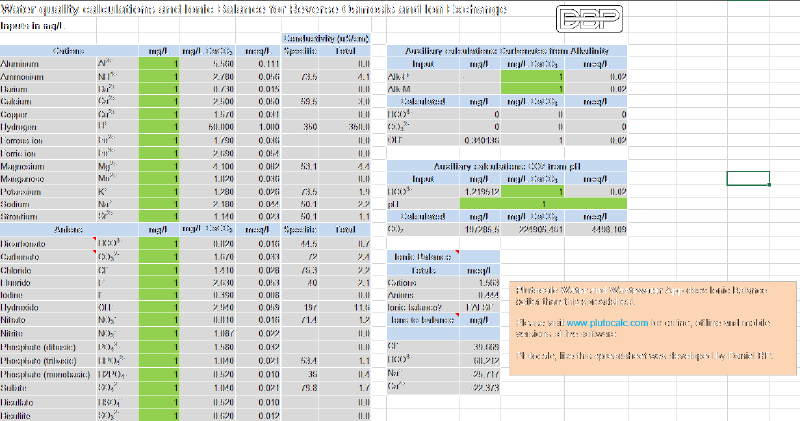Select the 'Iodine' label cell

(x=48, y=295)
